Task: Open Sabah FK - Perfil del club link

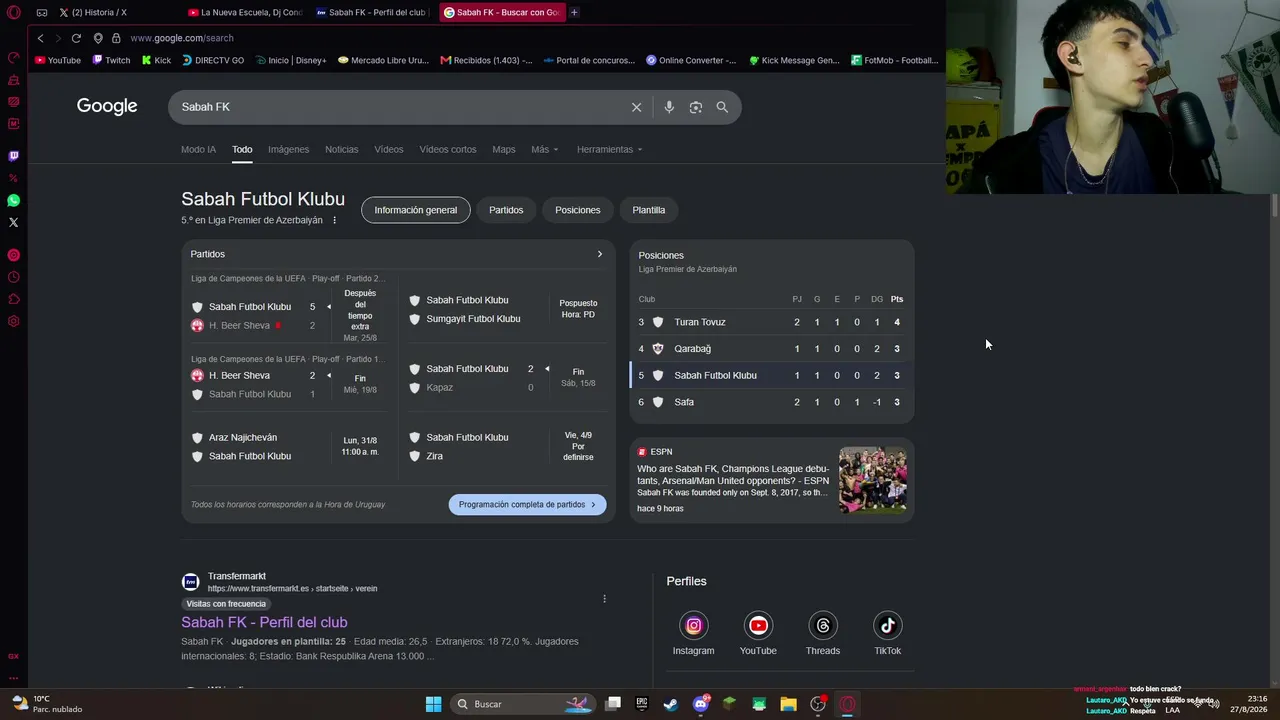Action: (264, 622)
